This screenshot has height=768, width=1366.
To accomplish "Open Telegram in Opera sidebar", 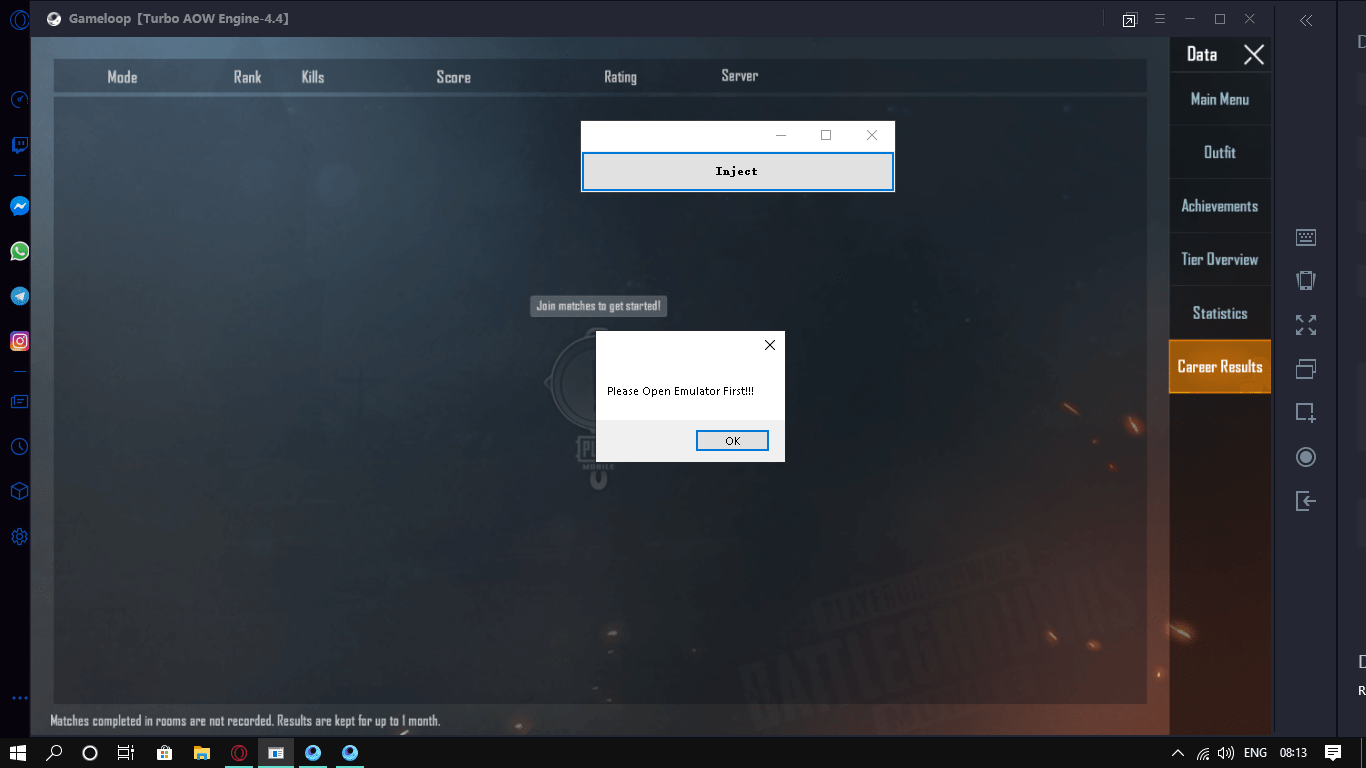I will 19,296.
